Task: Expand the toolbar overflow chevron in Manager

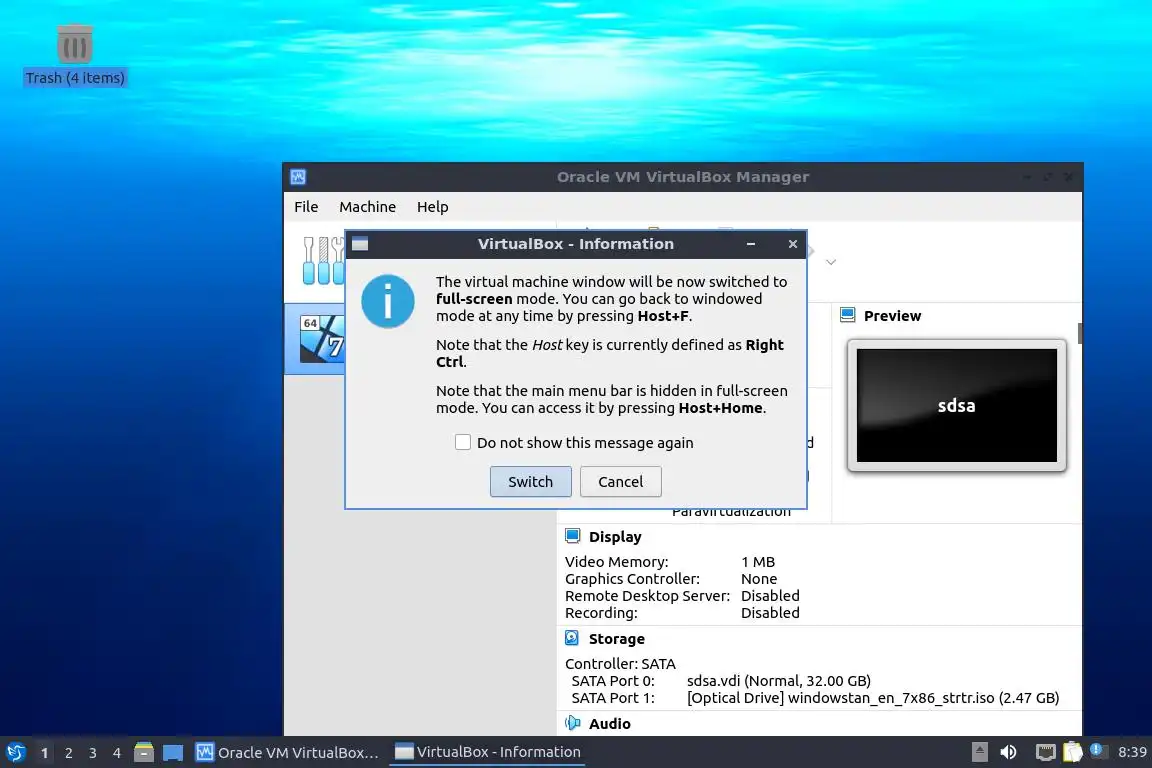Action: pyautogui.click(x=831, y=262)
